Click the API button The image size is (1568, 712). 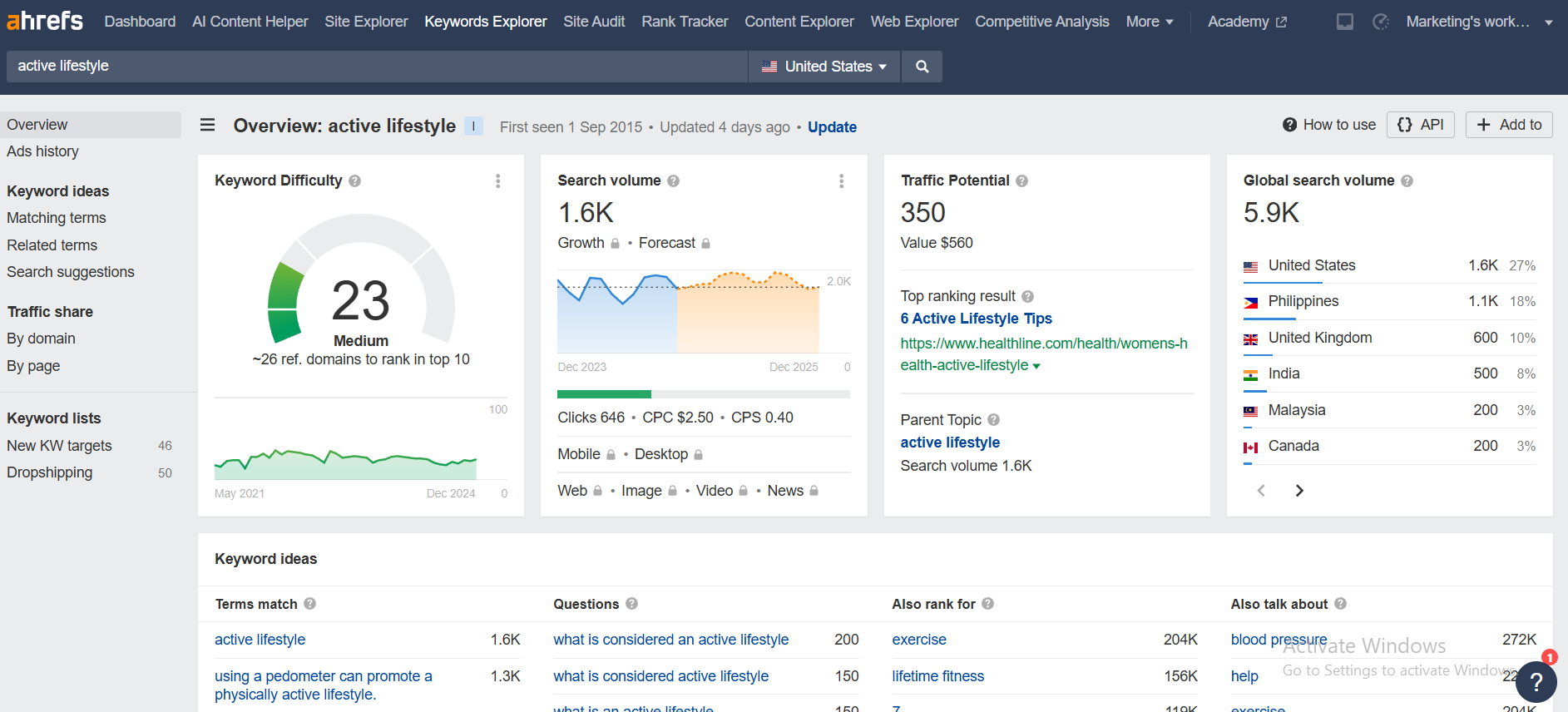(1421, 125)
